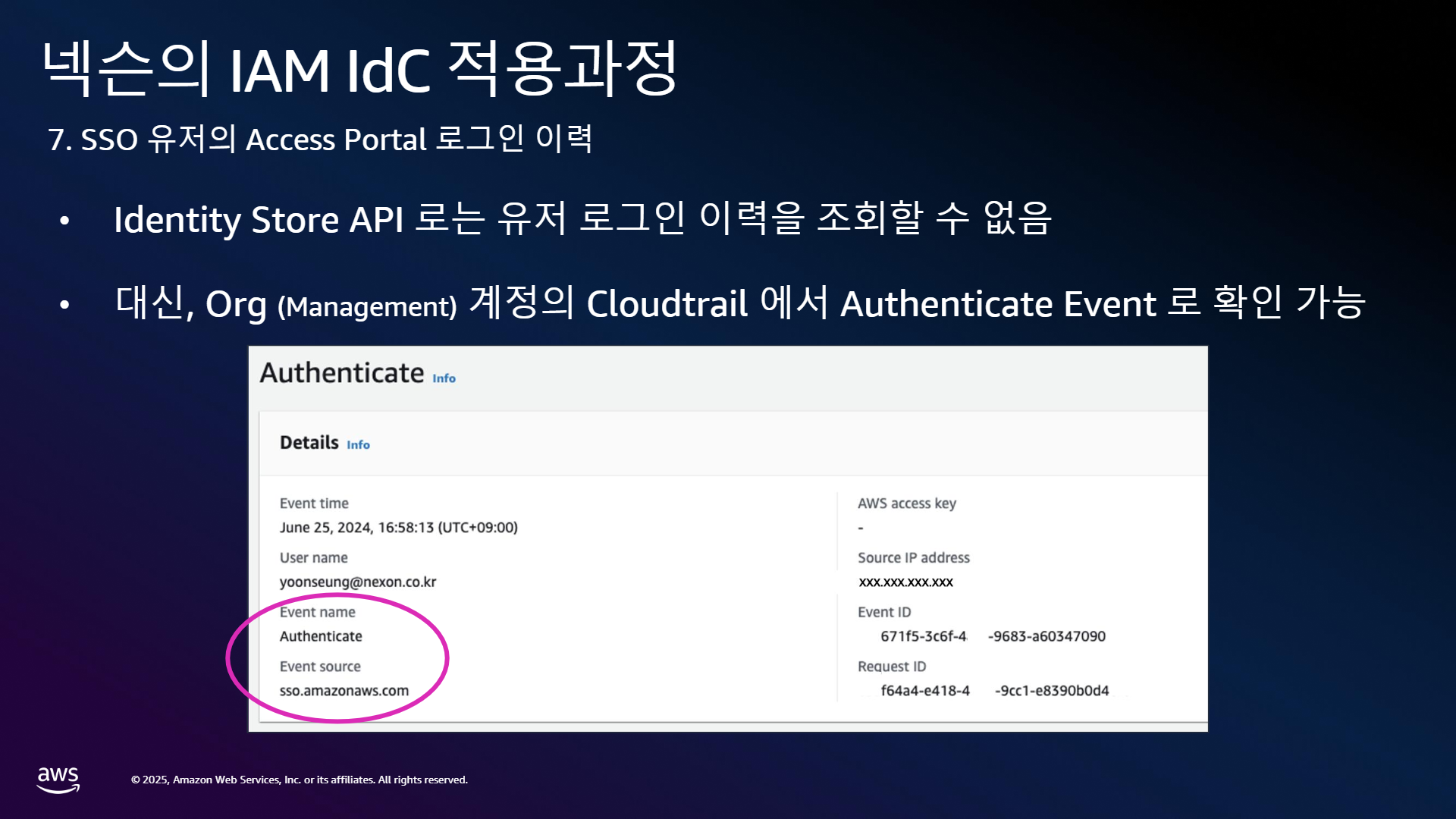This screenshot has width=1456, height=819.
Task: Click the AWS logo in footer
Action: [x=58, y=780]
